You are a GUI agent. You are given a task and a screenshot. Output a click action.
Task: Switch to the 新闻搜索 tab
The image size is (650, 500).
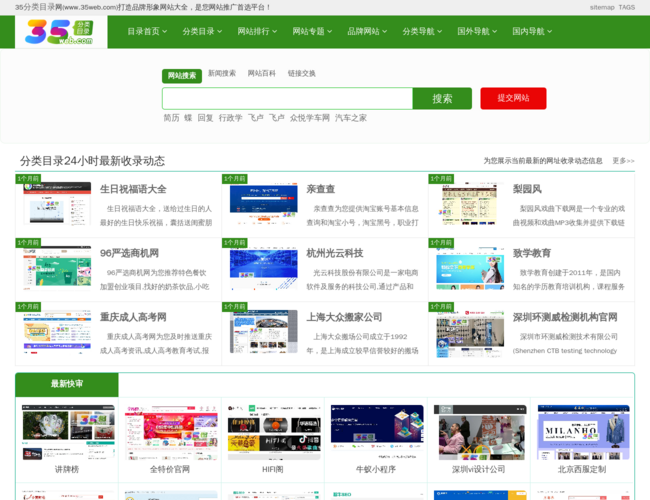(222, 73)
